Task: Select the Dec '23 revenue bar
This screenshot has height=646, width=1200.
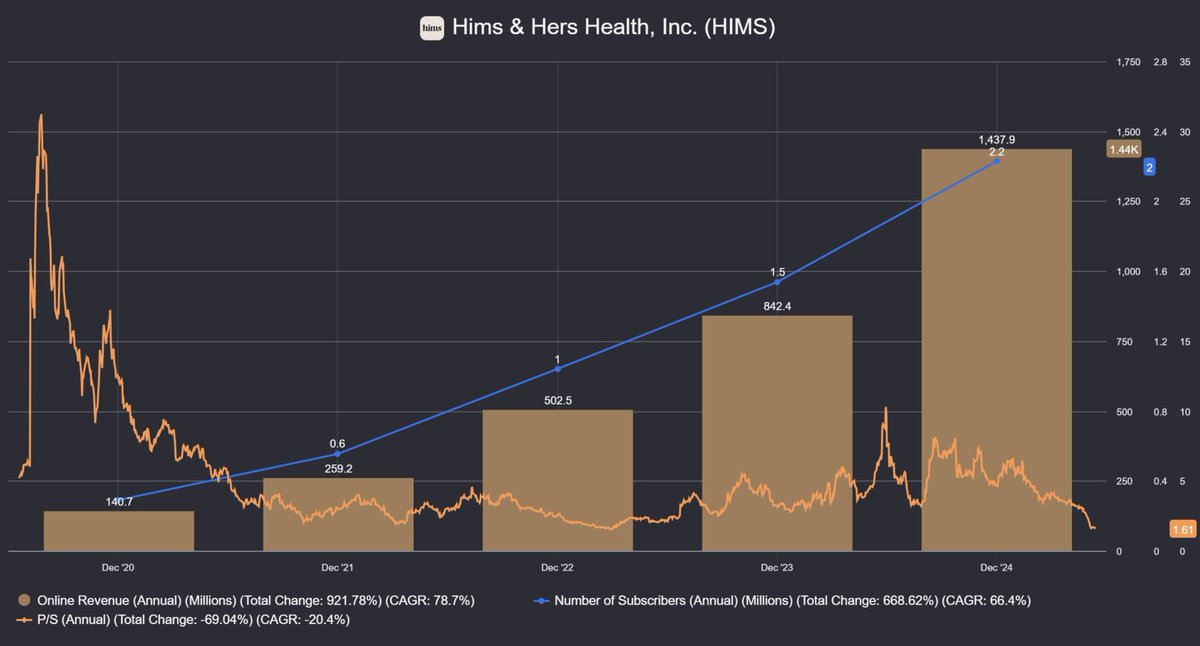Action: point(777,433)
